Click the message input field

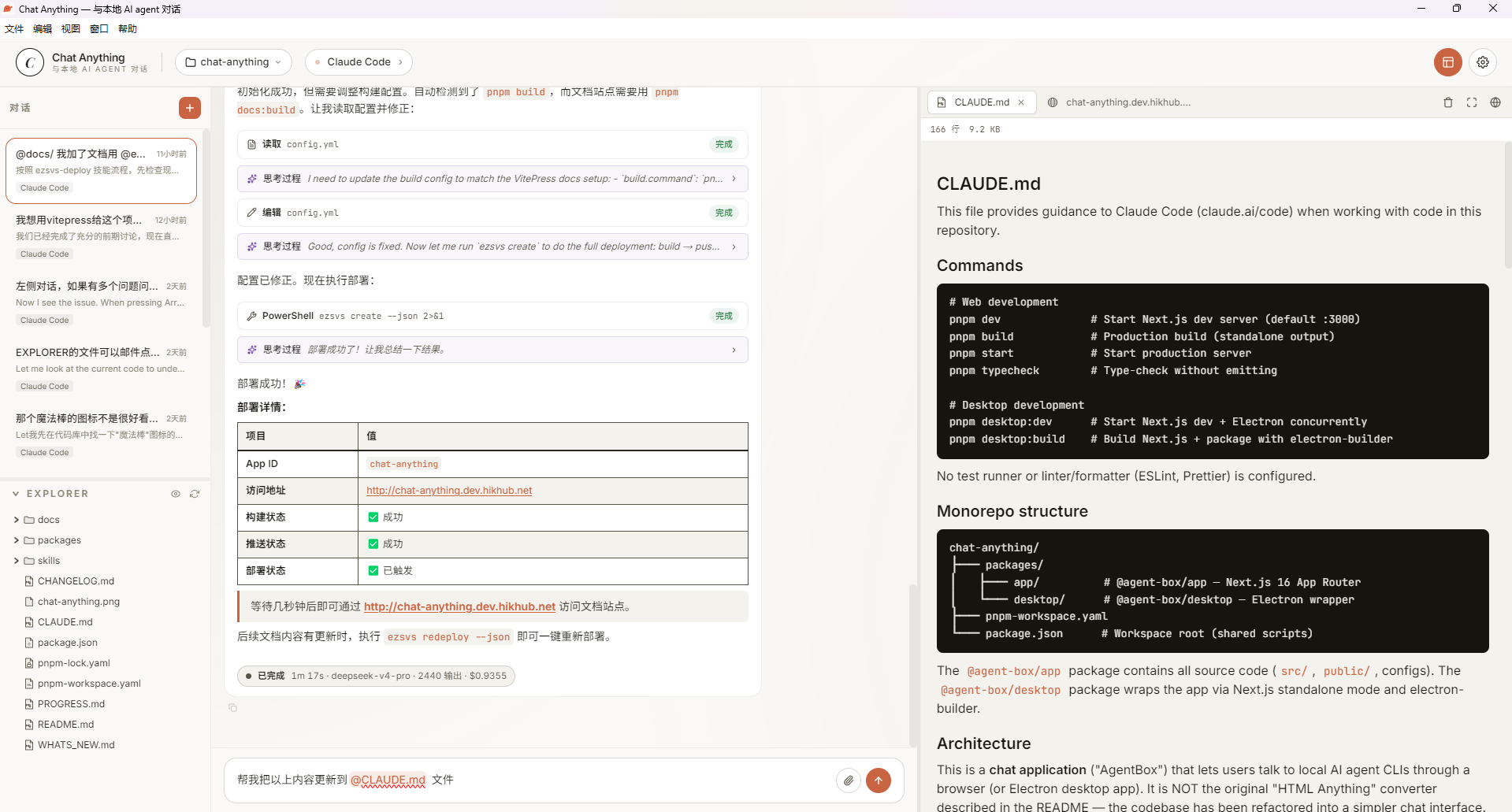click(528, 780)
